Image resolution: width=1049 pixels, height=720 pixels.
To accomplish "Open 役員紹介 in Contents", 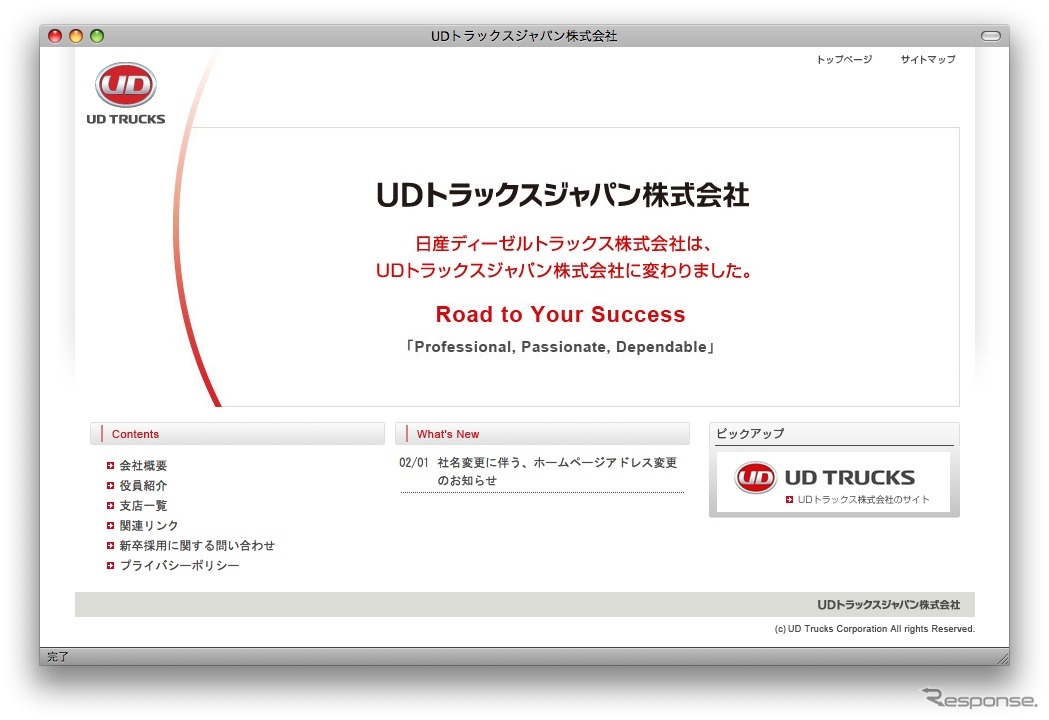I will click(x=143, y=486).
